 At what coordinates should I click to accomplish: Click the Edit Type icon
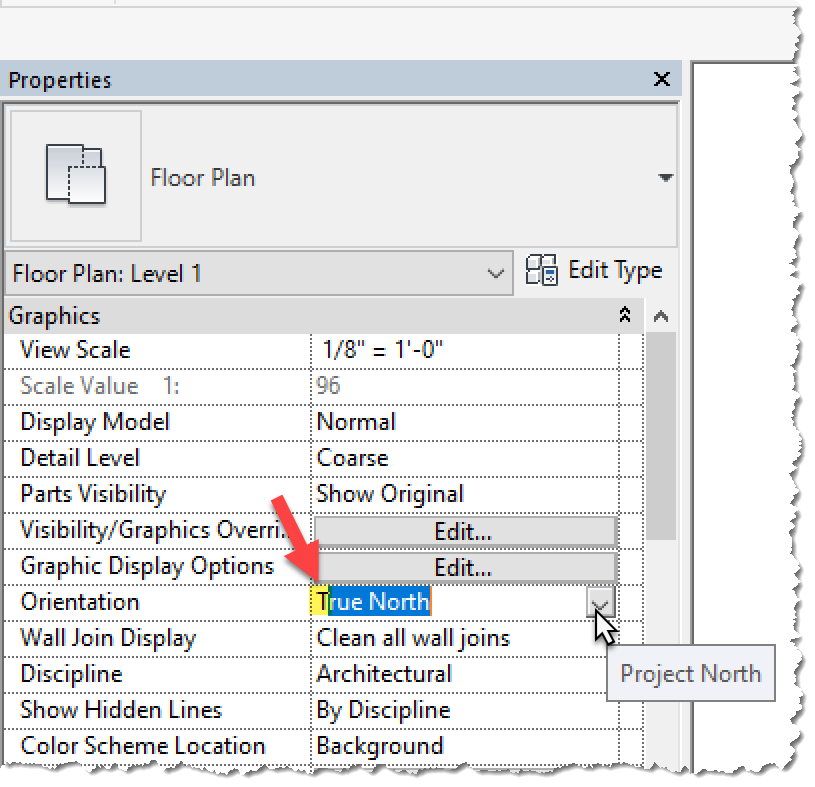pyautogui.click(x=543, y=270)
